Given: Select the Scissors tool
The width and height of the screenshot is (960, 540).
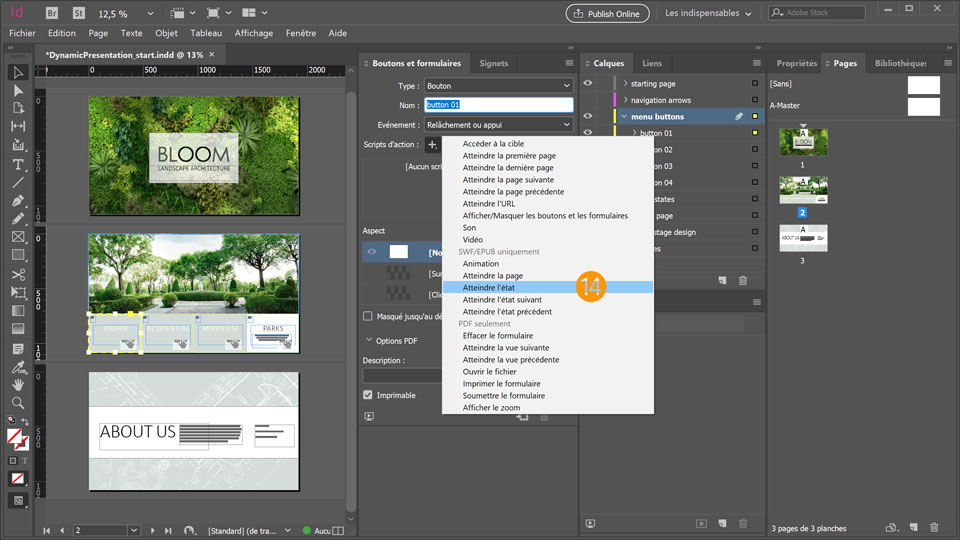Looking at the screenshot, I should point(18,274).
